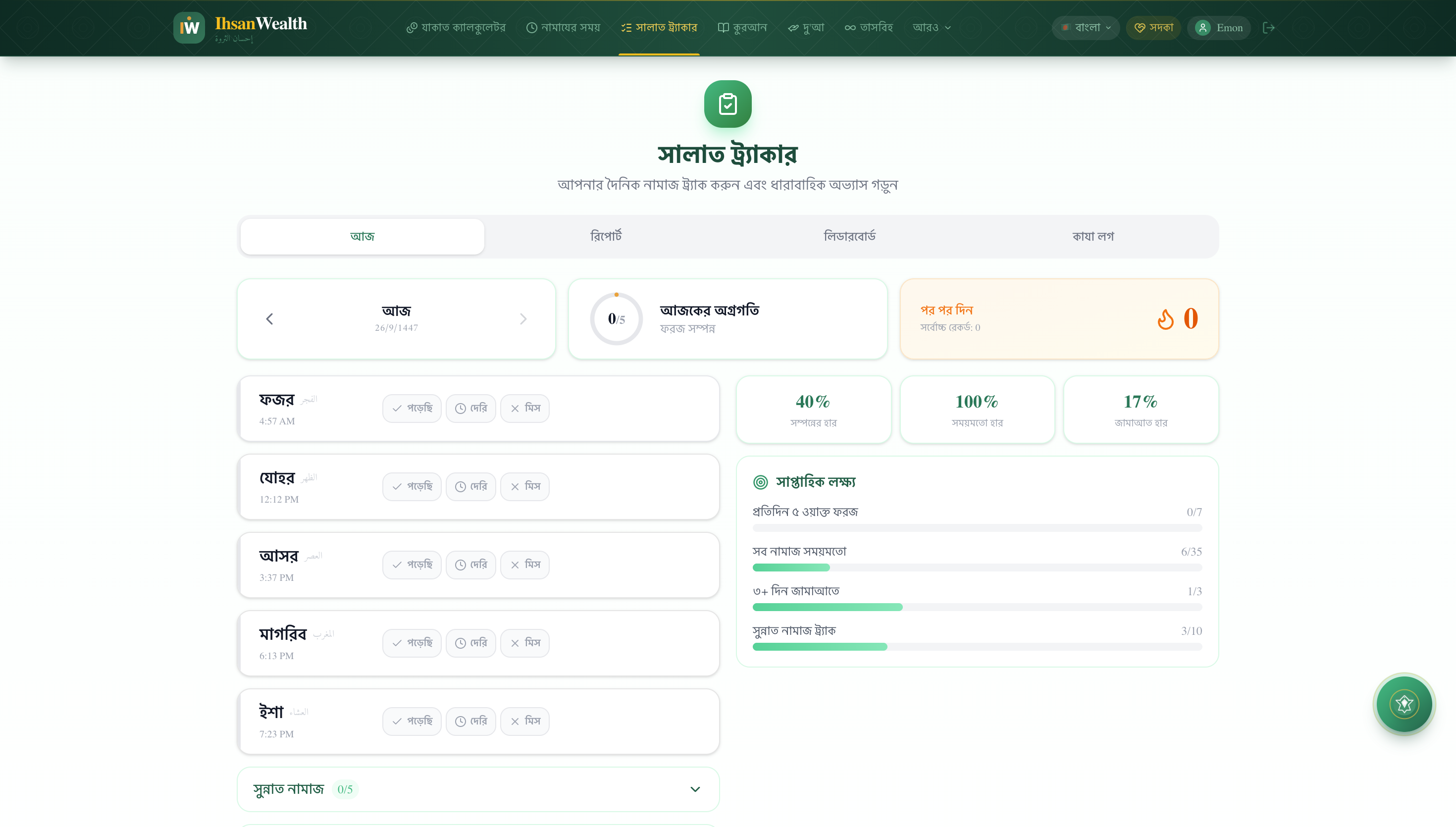Switch to the Leaderboard tab

coord(849,236)
